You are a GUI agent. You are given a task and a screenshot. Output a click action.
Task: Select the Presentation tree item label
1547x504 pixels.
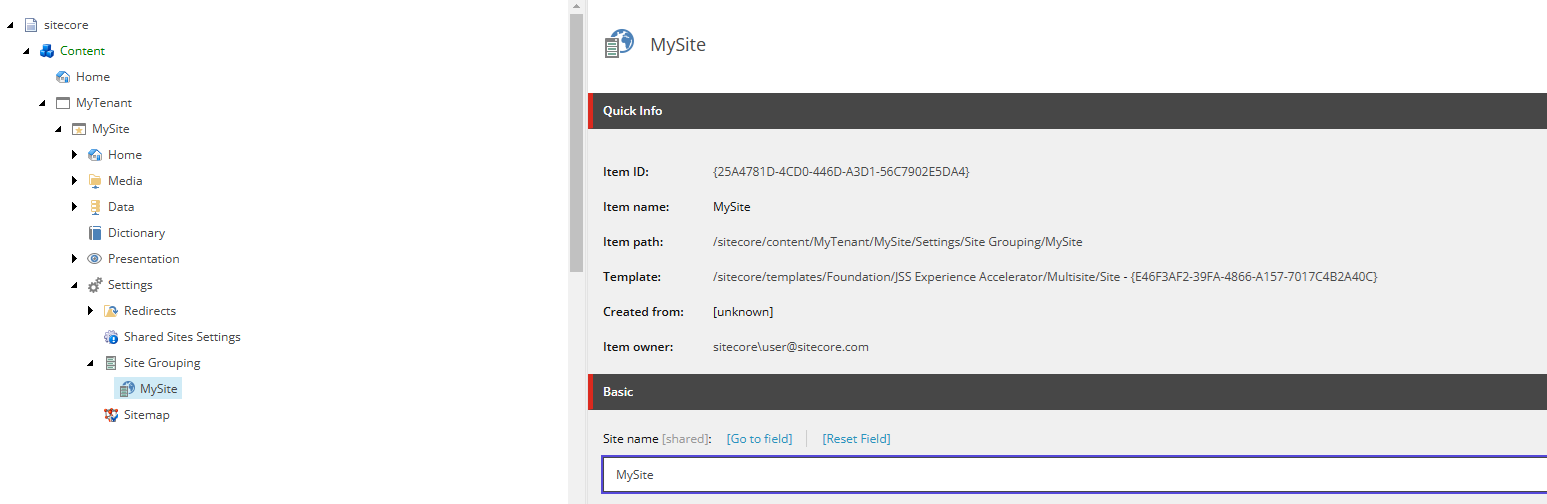coord(144,258)
